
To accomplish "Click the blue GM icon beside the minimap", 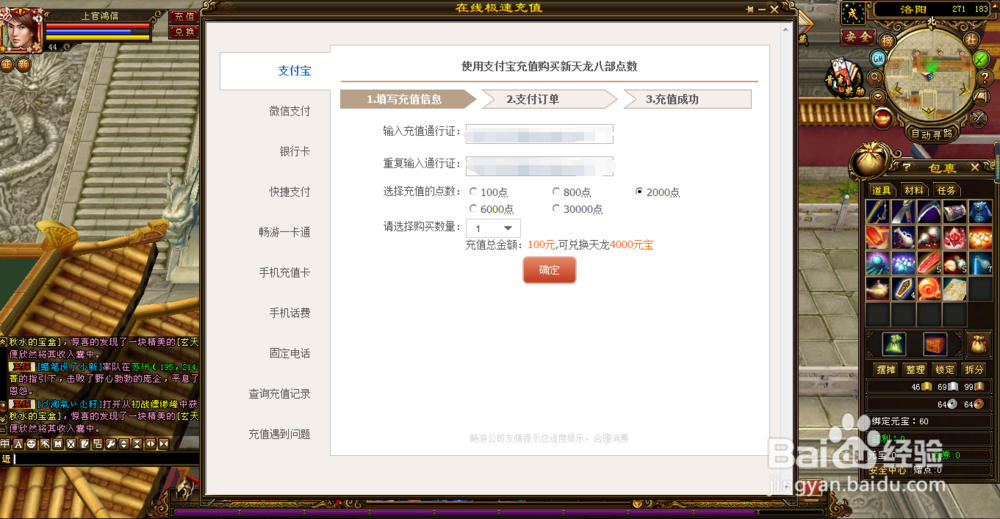I will (878, 58).
